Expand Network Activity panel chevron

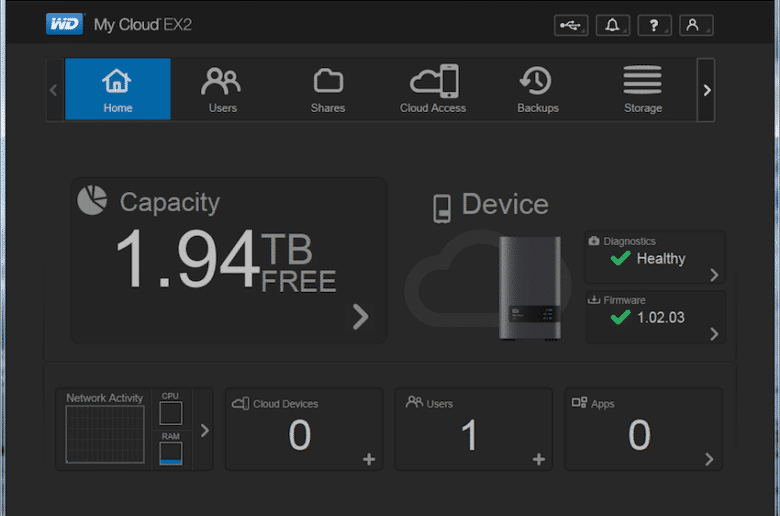coord(204,430)
